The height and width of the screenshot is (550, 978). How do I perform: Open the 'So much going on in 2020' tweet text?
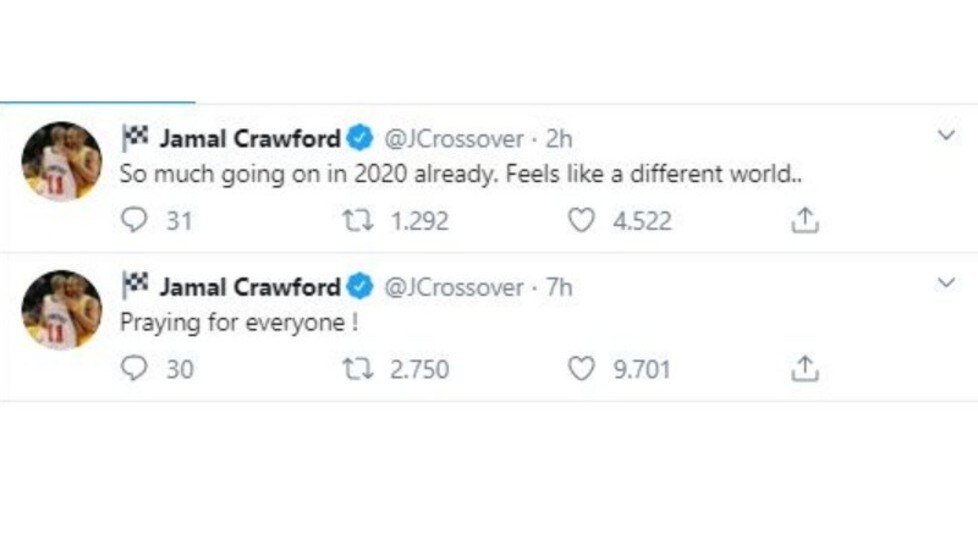click(x=460, y=174)
